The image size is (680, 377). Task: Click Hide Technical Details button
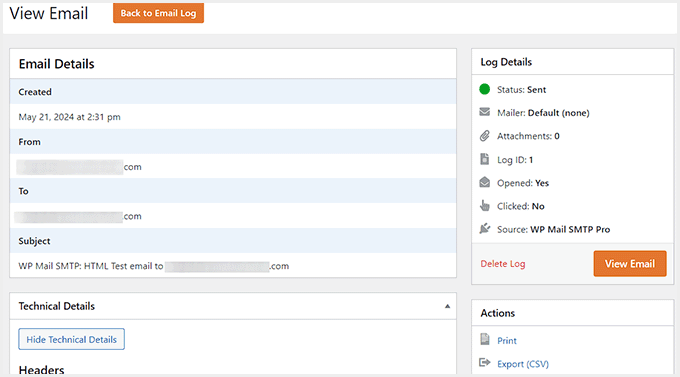click(72, 339)
